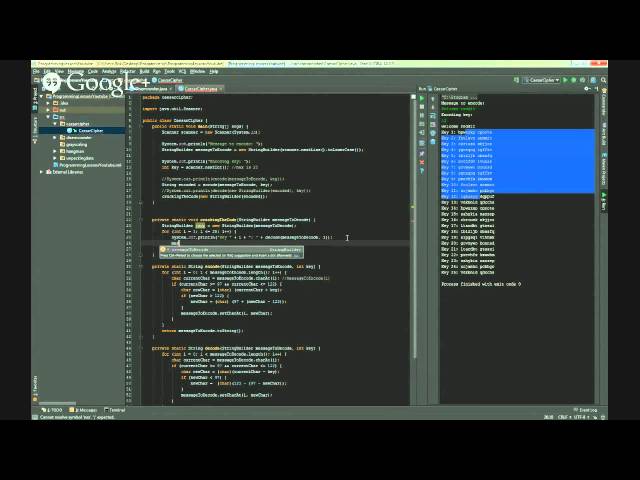
Task: Click the Down stack trace arrow in console
Action: coord(433,107)
